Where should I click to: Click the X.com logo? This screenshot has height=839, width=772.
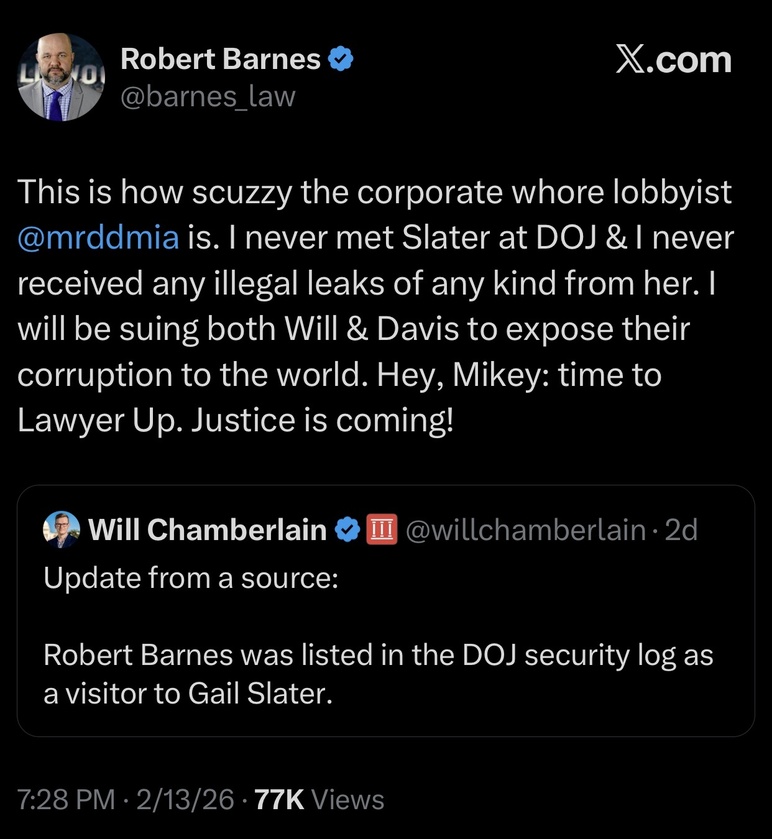[x=673, y=60]
